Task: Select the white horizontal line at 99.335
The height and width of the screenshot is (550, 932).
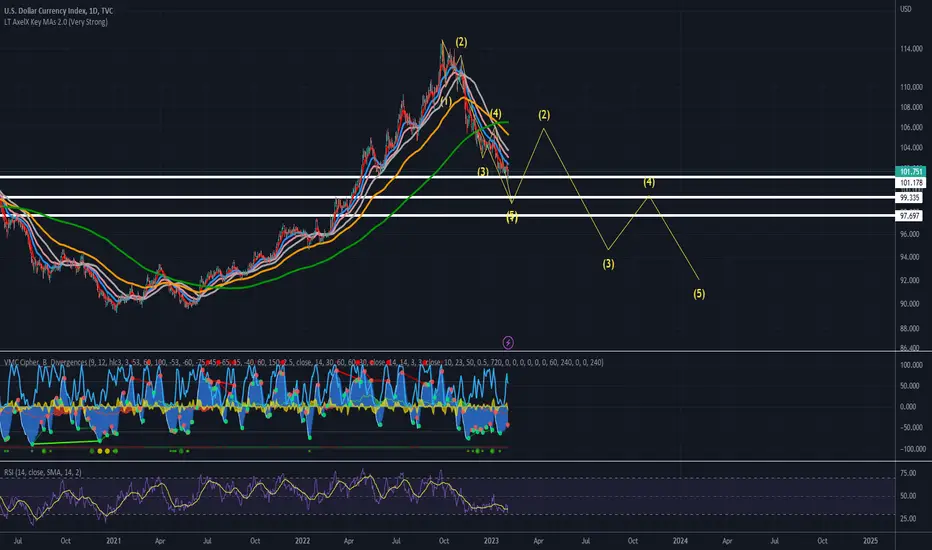Action: tap(447, 197)
